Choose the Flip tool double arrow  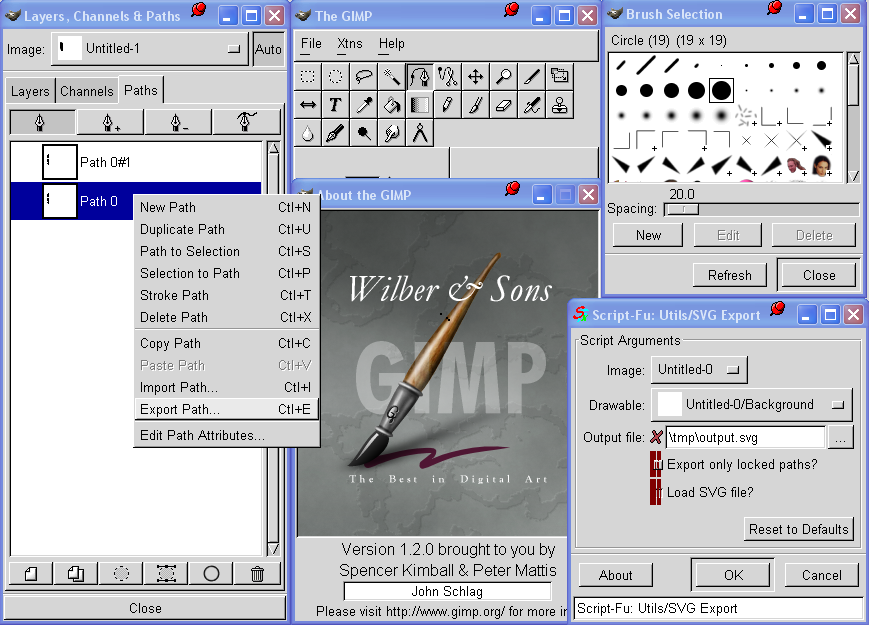[x=308, y=105]
